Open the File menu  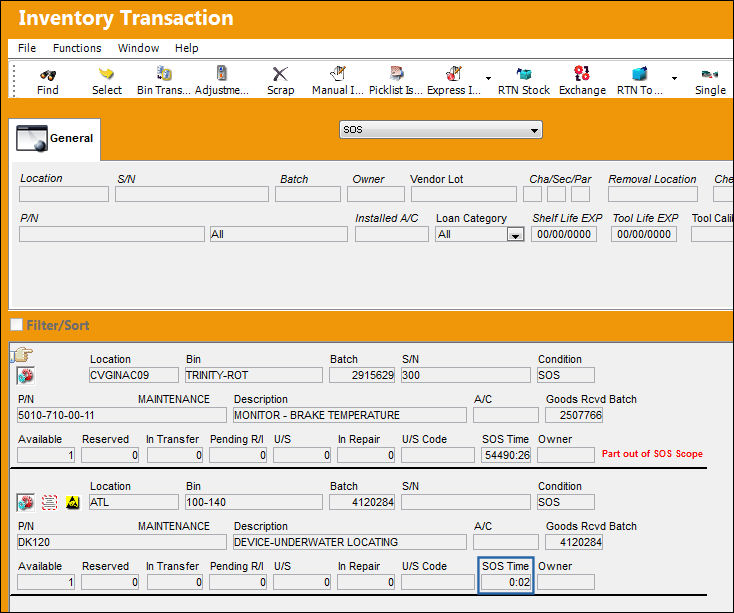pyautogui.click(x=27, y=48)
